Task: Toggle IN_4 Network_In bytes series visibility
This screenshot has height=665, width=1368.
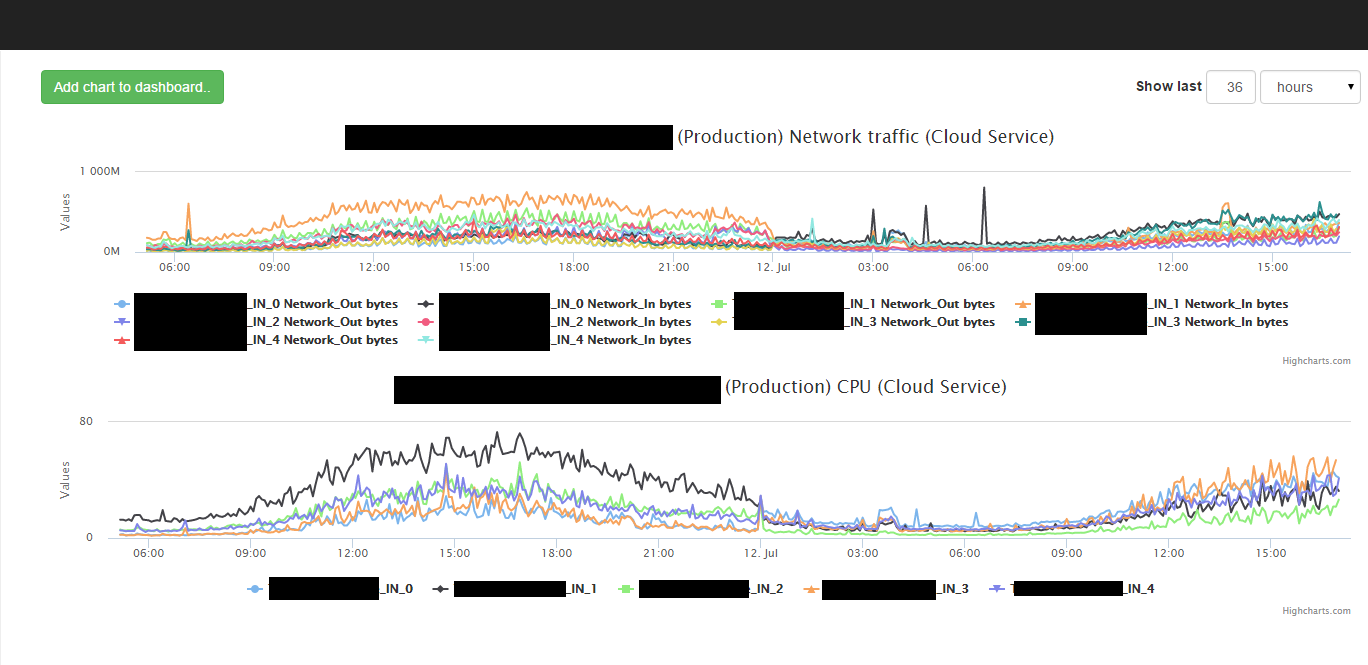Action: pyautogui.click(x=621, y=340)
